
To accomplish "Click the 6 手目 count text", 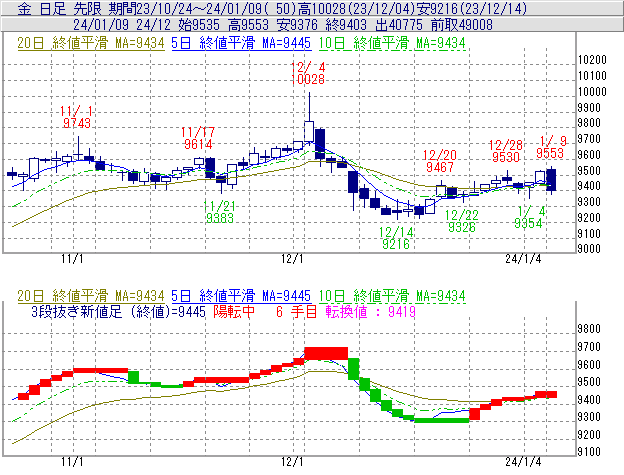I will point(296,311).
